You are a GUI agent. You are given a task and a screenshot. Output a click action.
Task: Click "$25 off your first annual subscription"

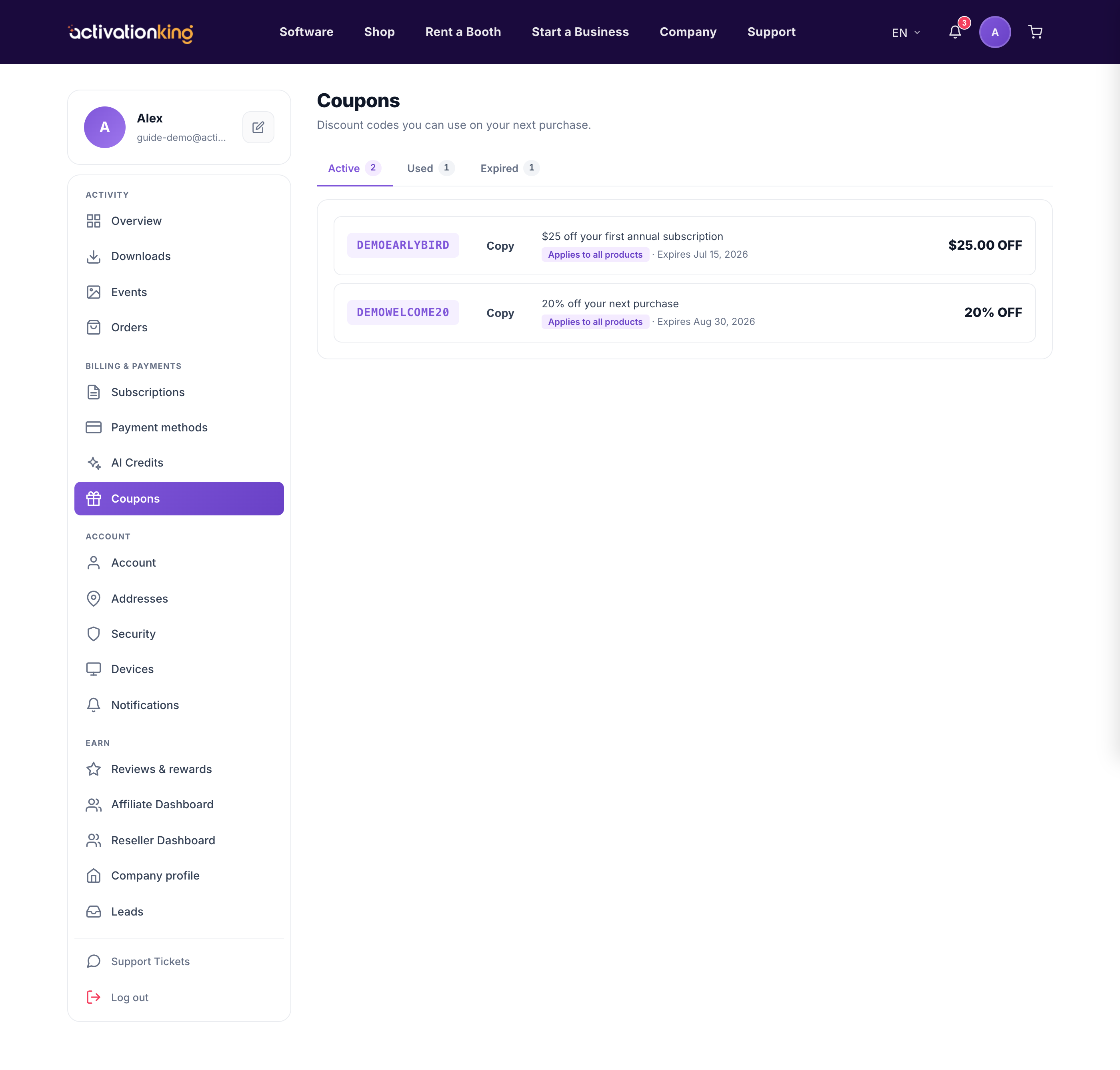632,236
